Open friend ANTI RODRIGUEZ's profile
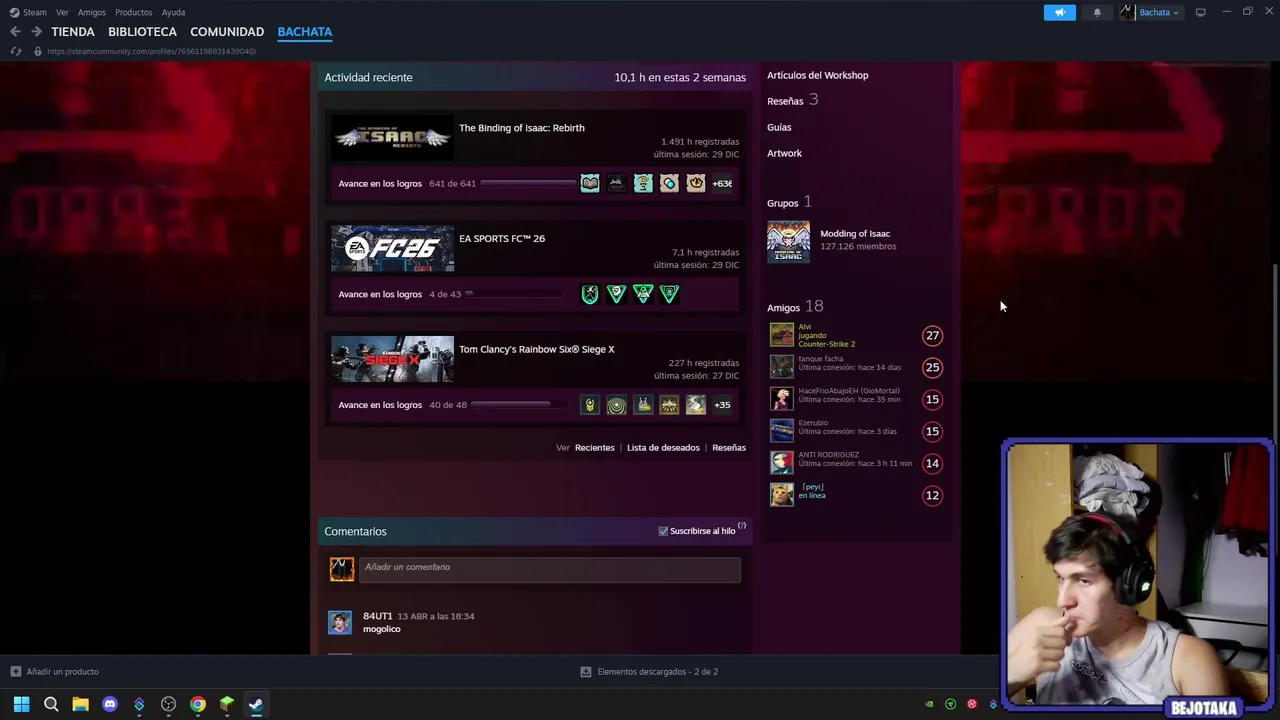Viewport: 1280px width, 720px height. click(x=857, y=463)
